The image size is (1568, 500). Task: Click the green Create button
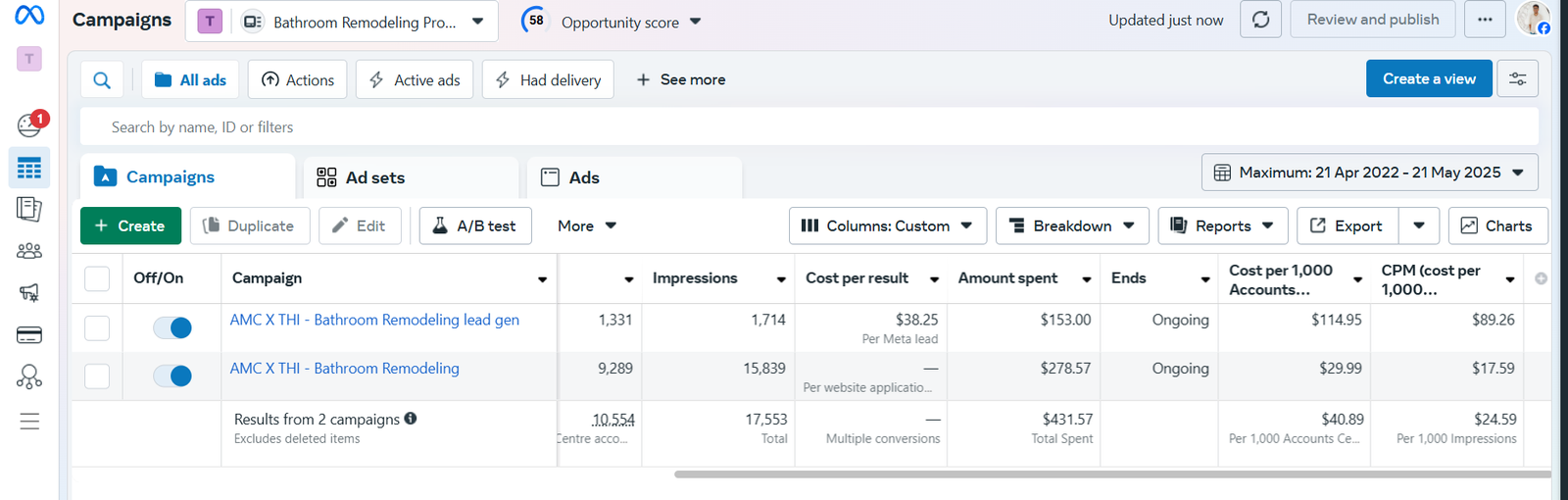(x=130, y=225)
